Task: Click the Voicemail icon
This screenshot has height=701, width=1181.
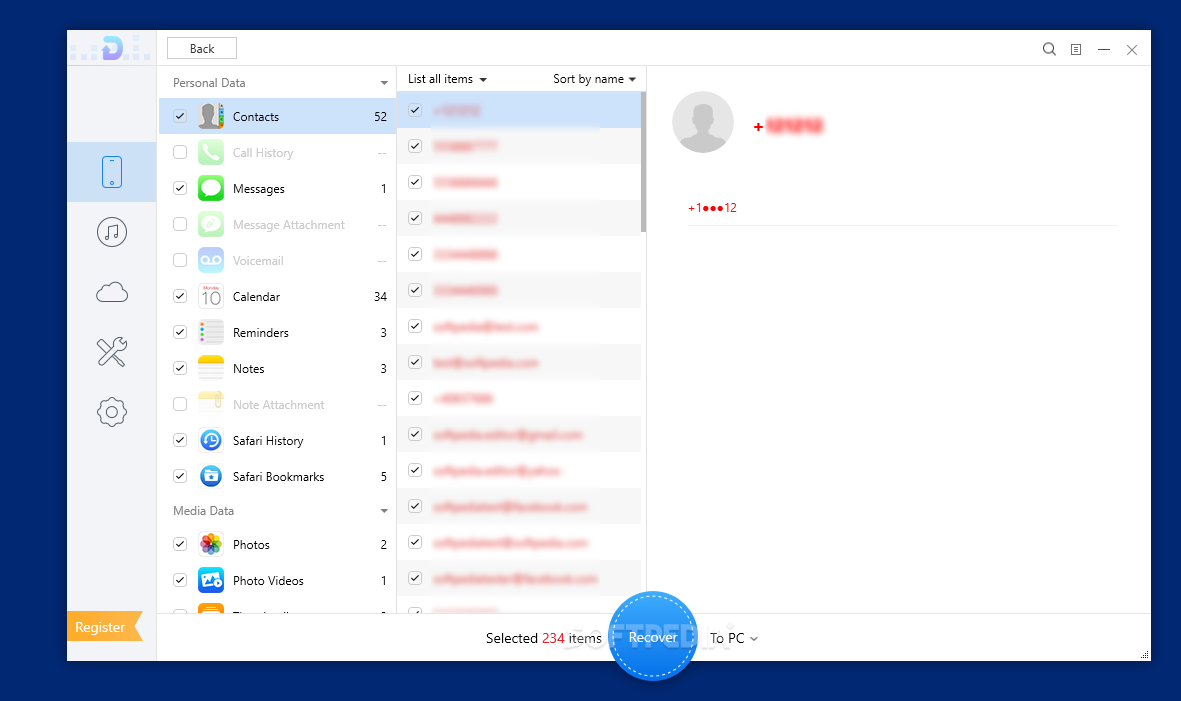Action: point(211,261)
